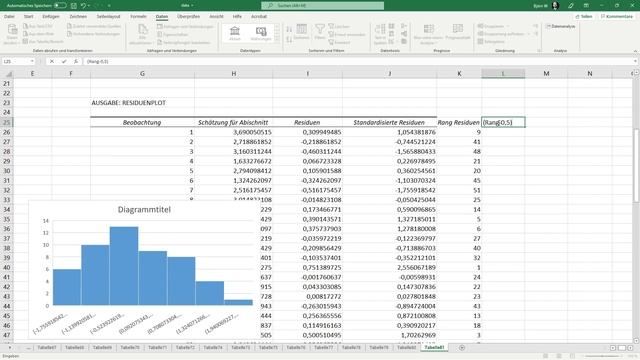Cancel formula entry with X button
The image size is (640, 360).
click(52, 61)
